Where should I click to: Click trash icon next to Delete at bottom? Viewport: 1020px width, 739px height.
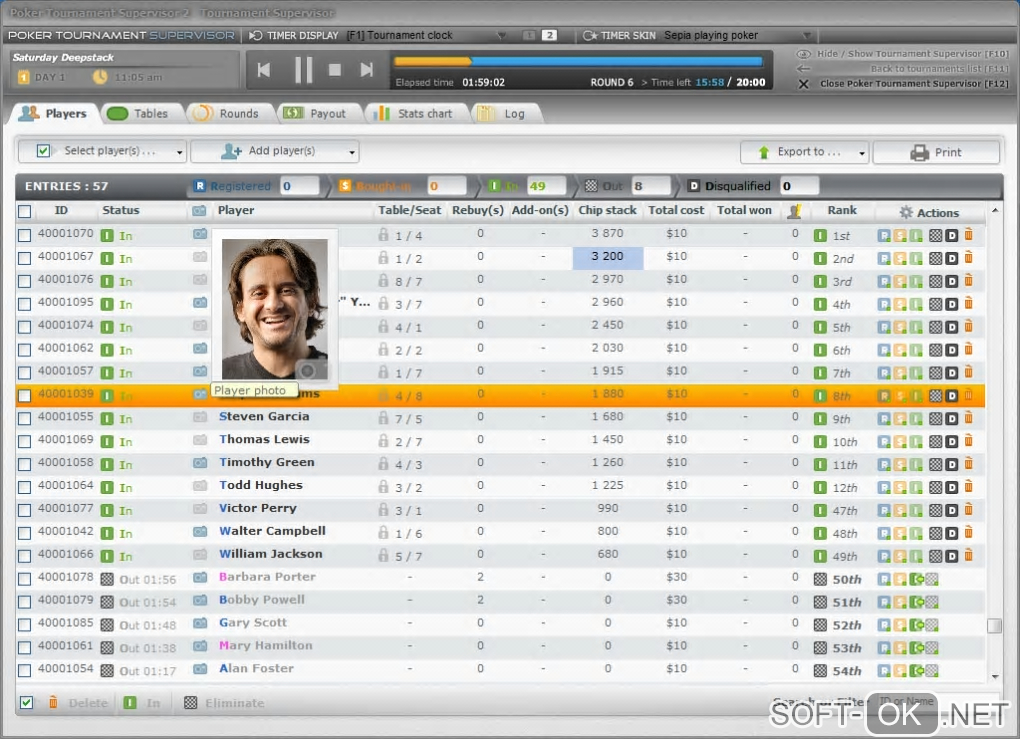pyautogui.click(x=53, y=702)
